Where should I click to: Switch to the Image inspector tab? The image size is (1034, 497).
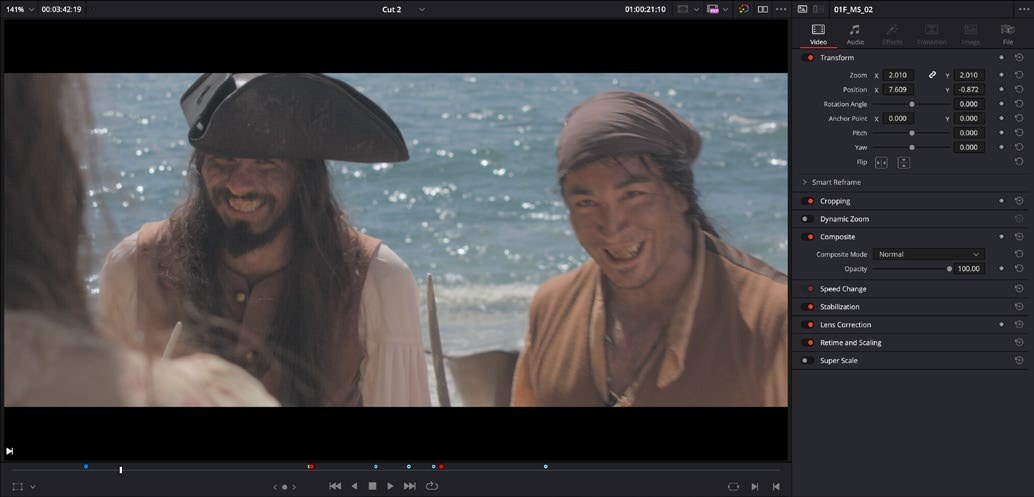pos(971,35)
